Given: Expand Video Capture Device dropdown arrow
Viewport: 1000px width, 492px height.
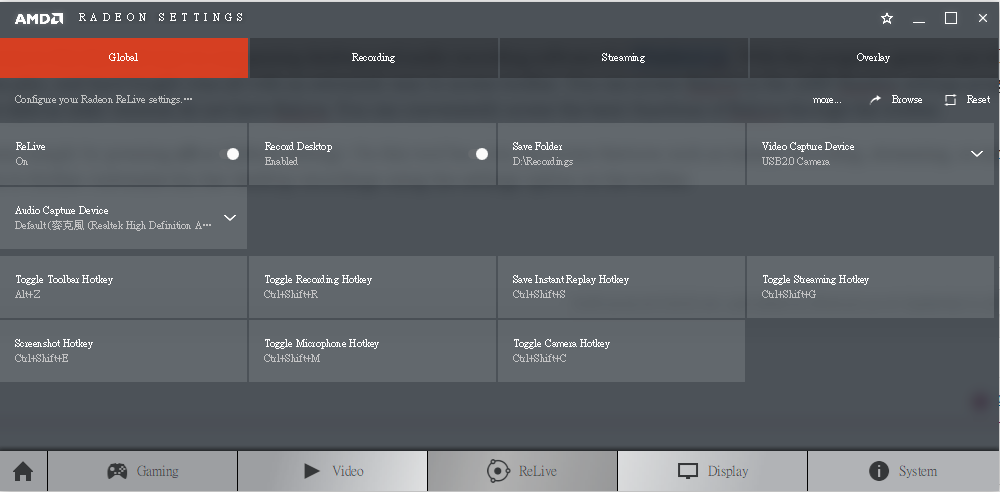Looking at the screenshot, I should point(976,154).
